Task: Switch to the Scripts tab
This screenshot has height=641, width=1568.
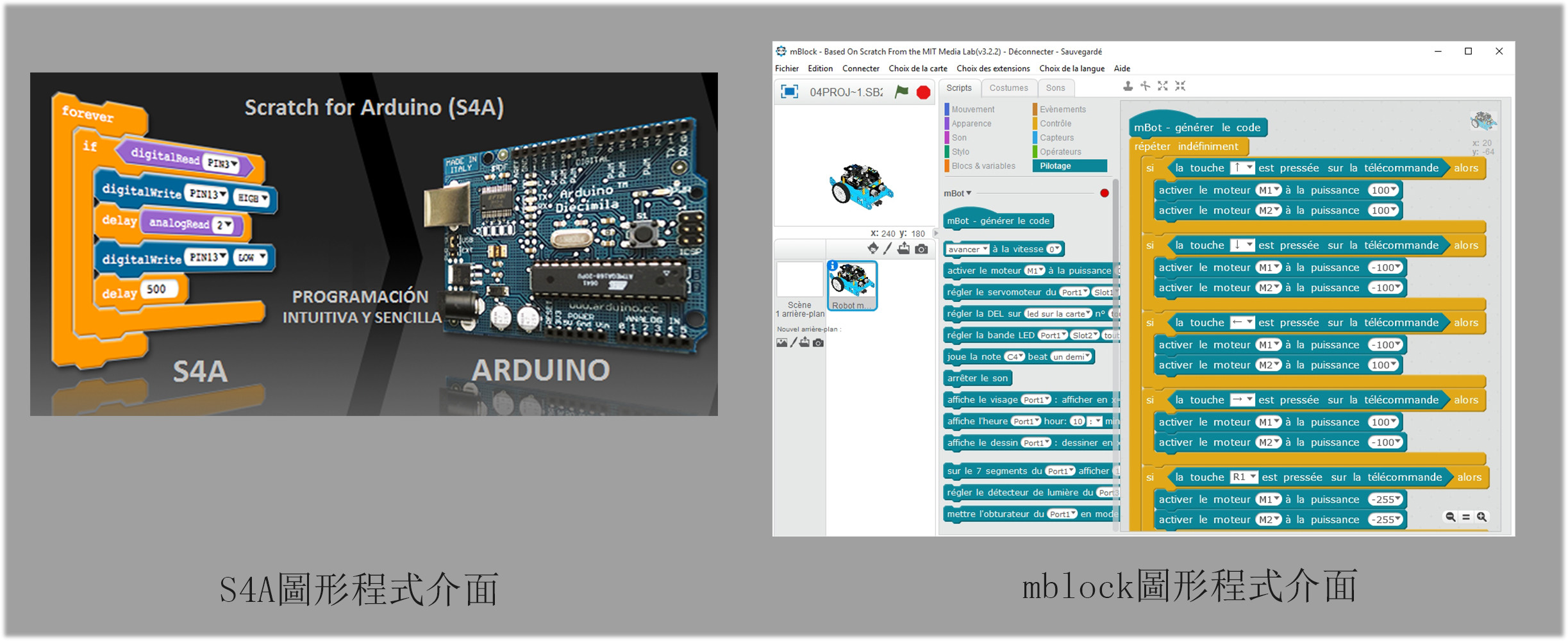Action: click(x=959, y=88)
